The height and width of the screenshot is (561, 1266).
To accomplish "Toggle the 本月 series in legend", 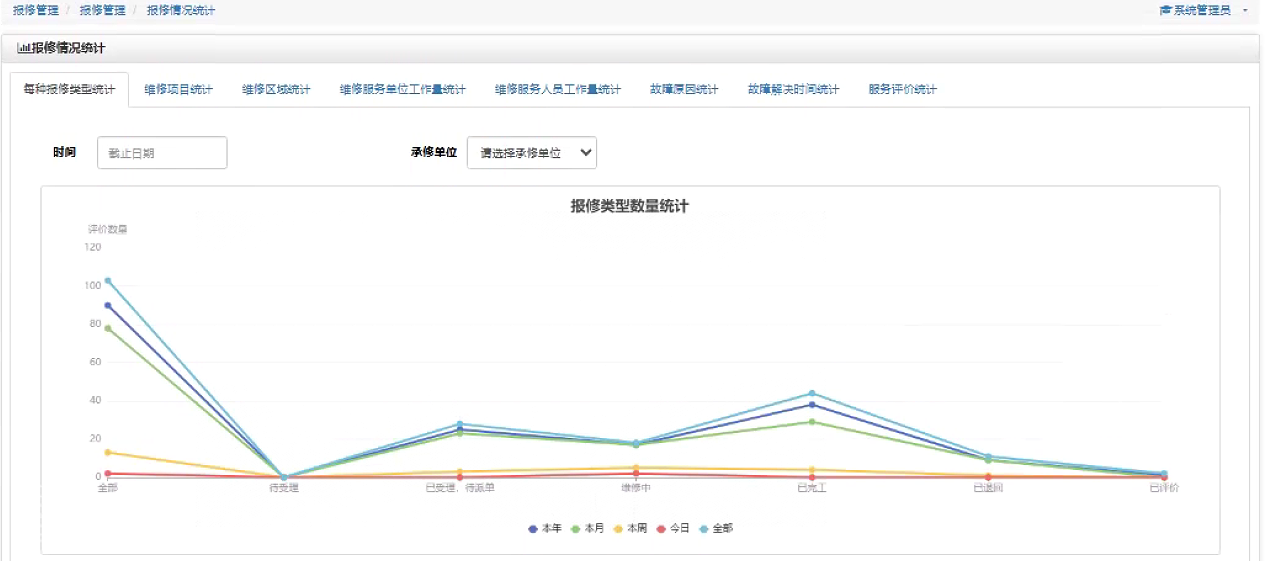I will tap(587, 528).
